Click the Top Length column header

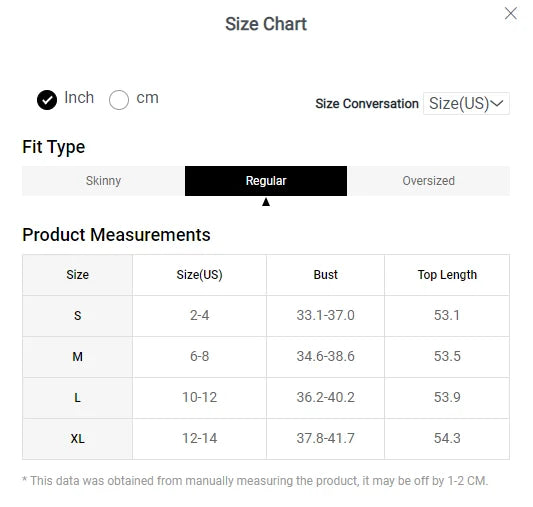[447, 275]
